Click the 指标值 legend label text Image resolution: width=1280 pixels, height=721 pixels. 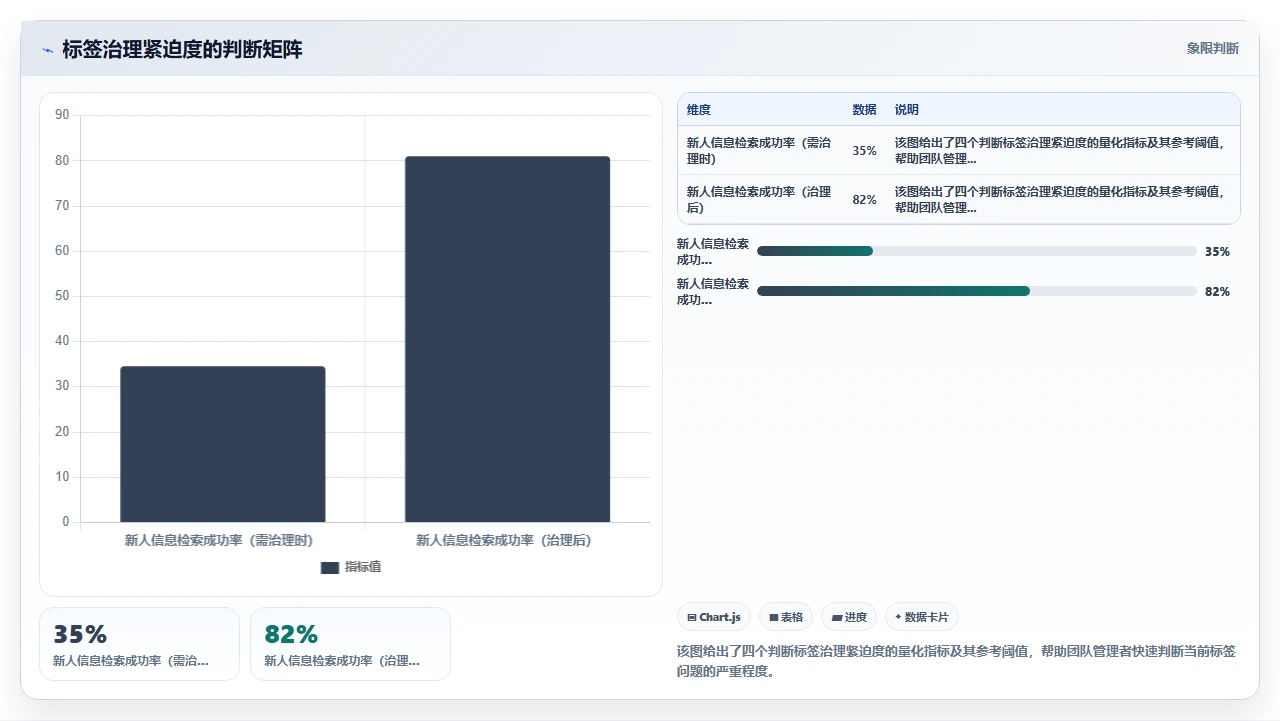click(363, 567)
